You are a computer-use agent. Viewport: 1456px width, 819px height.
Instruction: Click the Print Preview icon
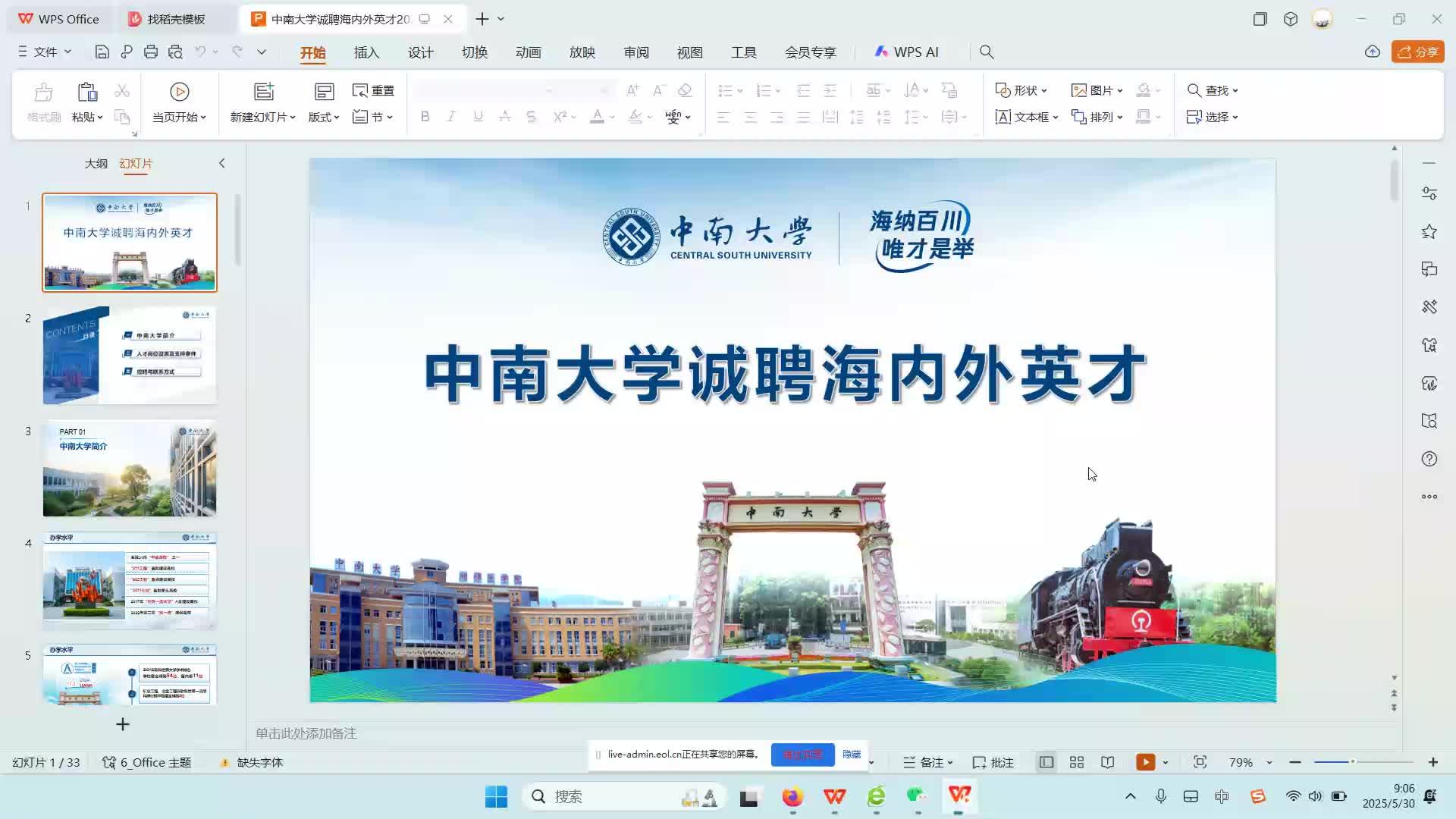tap(175, 52)
